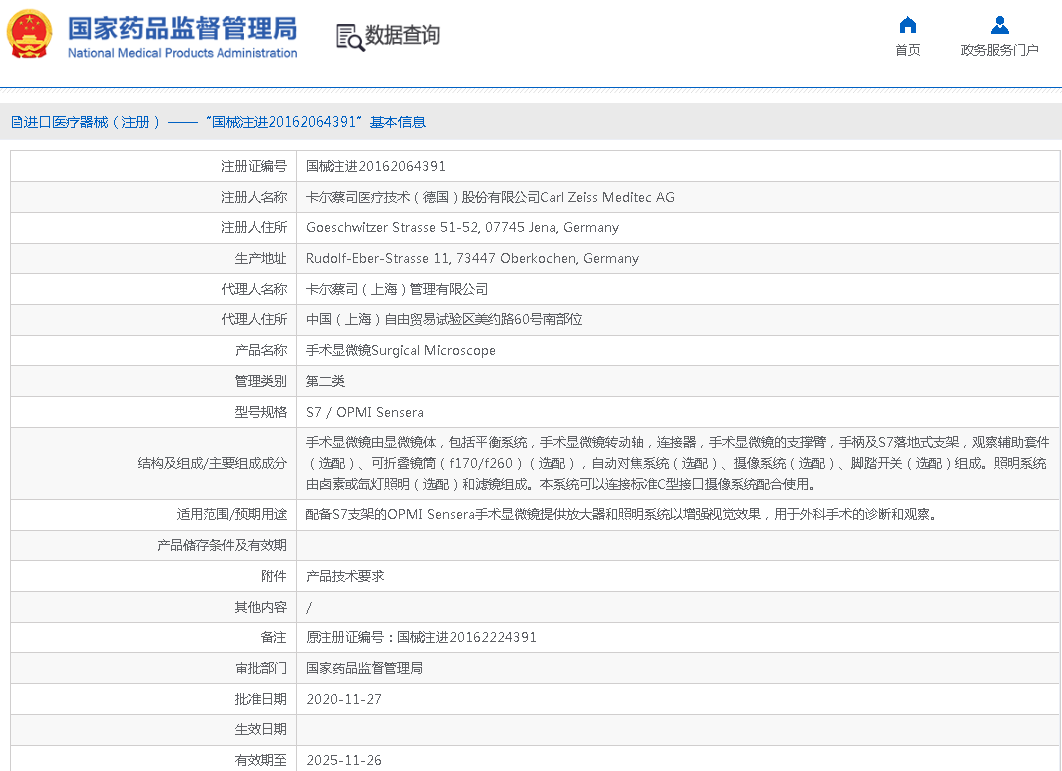Viewport: 1062px width, 771px height.
Task: Click the Rudolf-Eber-Strasse production address
Action: [x=472, y=258]
